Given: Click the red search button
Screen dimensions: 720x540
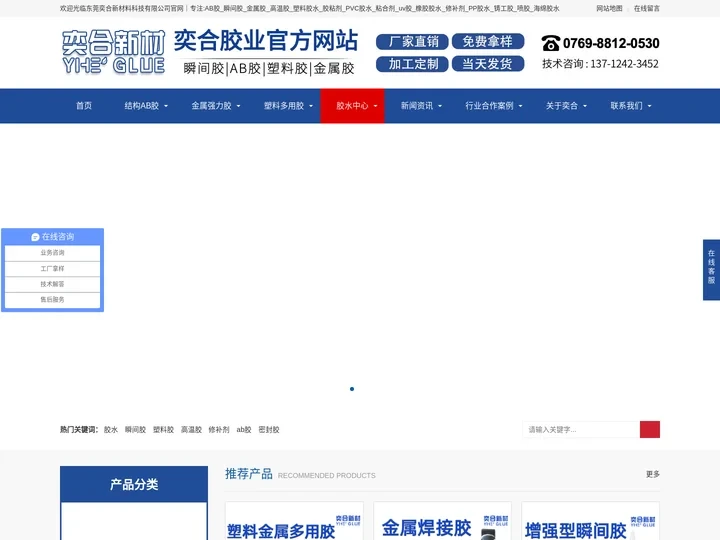Looking at the screenshot, I should click(x=650, y=429).
